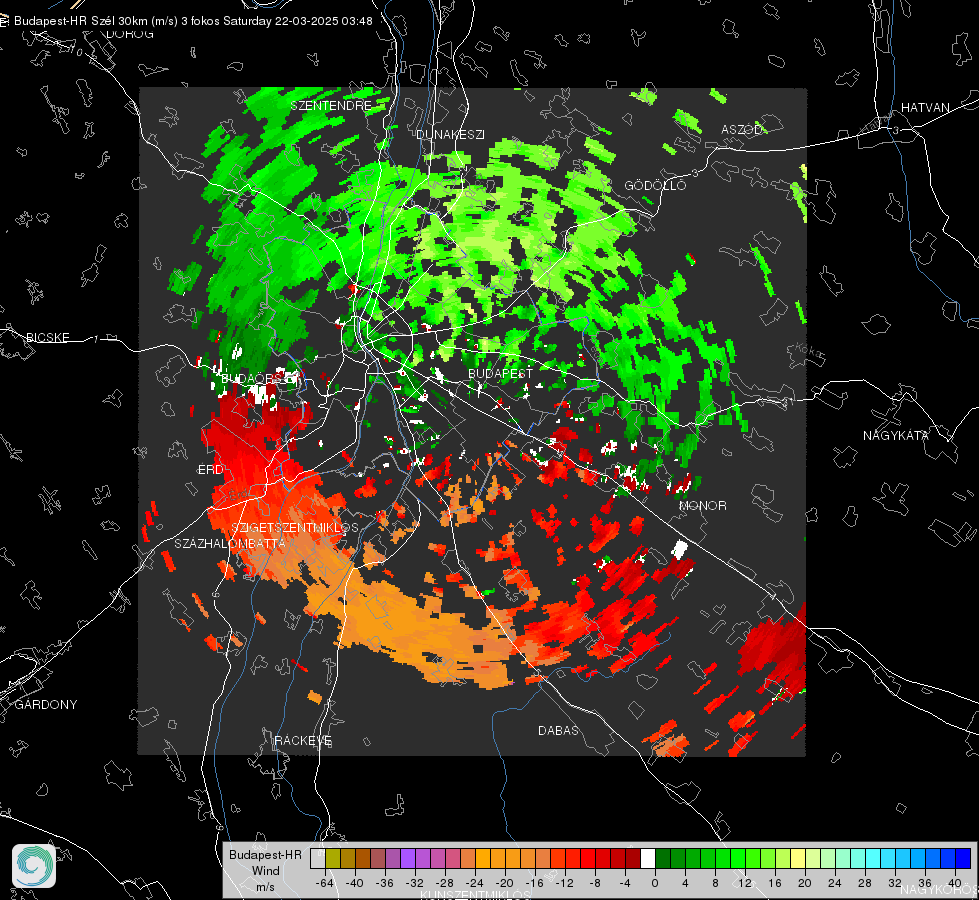Image resolution: width=979 pixels, height=900 pixels.
Task: Click the SZENTENDRE city label
Action: coord(331,106)
